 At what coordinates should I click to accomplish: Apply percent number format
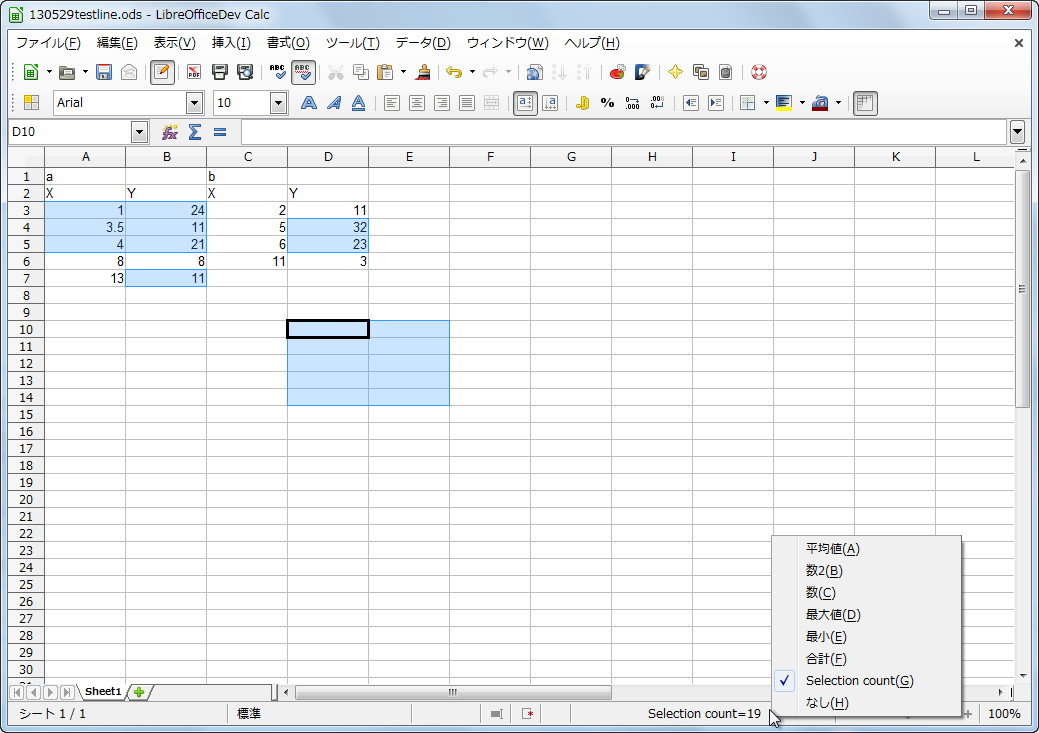pos(608,103)
